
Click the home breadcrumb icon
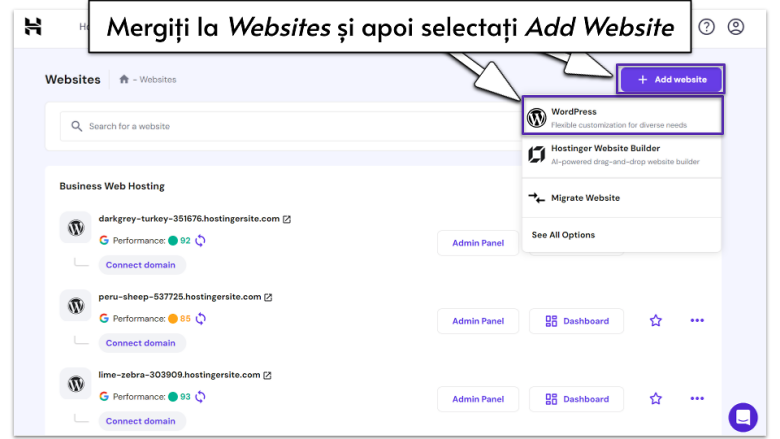pos(124,79)
